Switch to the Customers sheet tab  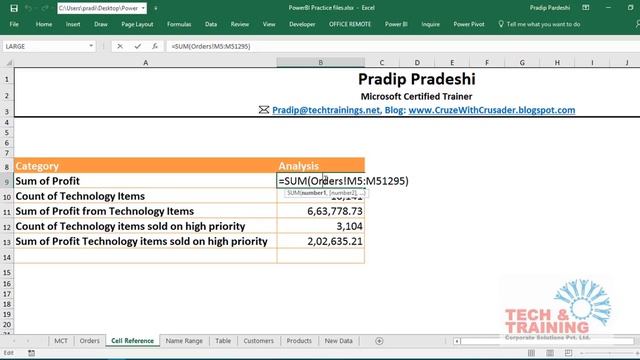point(258,341)
